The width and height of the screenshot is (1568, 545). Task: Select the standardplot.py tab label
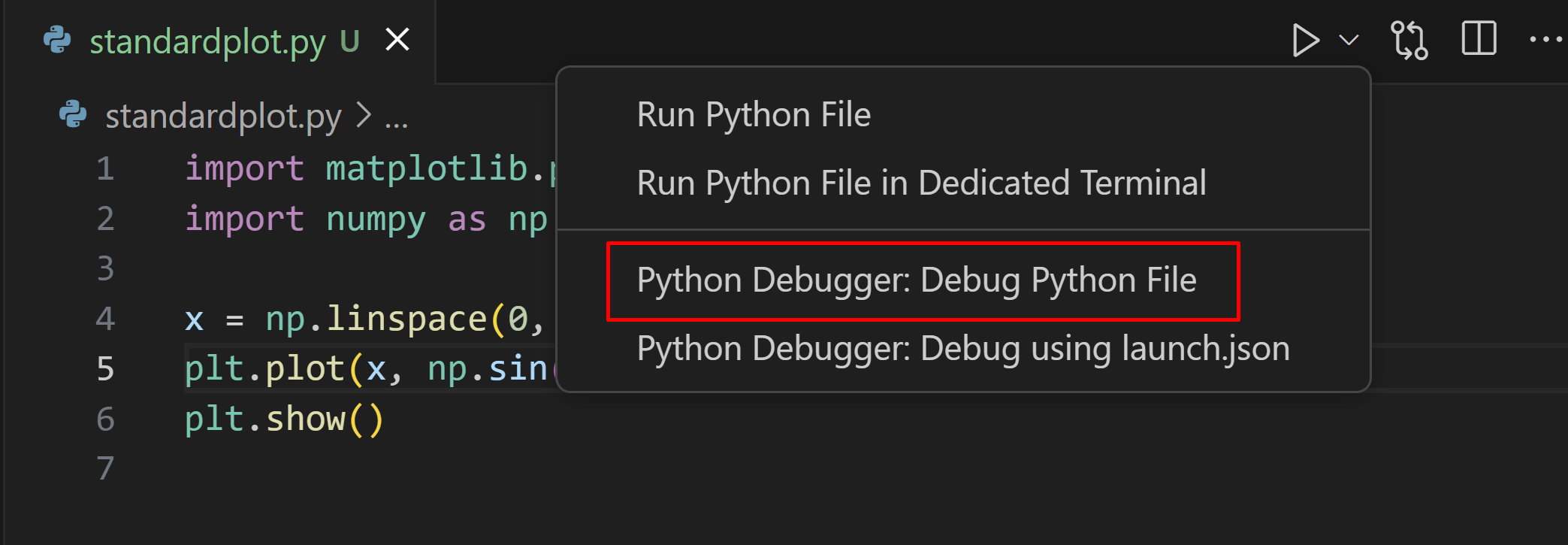point(207,41)
